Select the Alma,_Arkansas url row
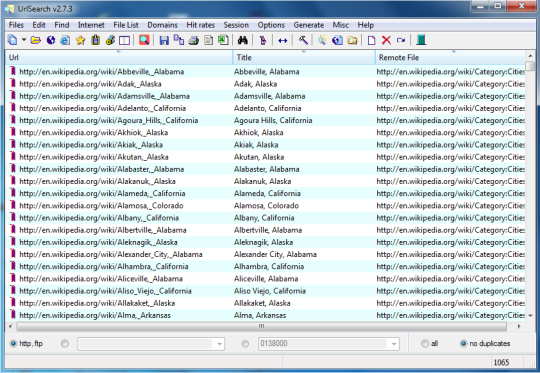 (x=95, y=315)
